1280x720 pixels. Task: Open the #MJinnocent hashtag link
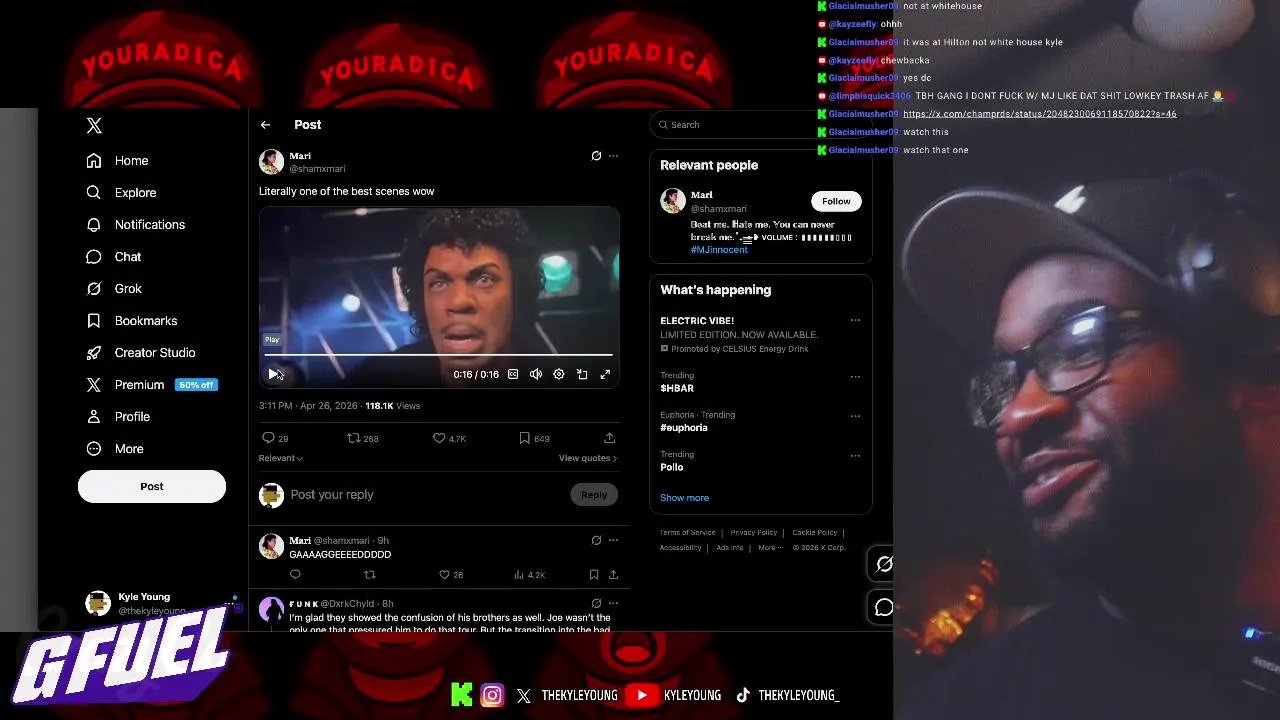coord(719,249)
